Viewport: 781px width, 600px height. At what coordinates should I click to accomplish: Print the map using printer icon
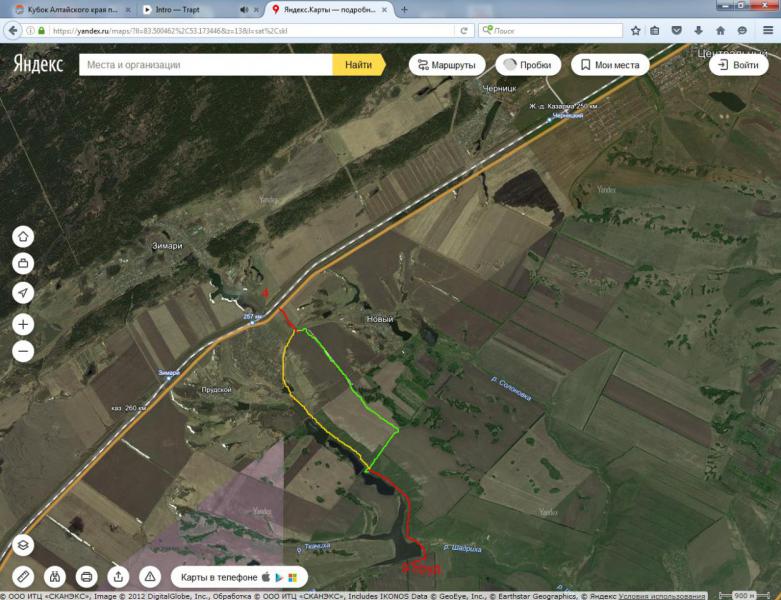(87, 576)
